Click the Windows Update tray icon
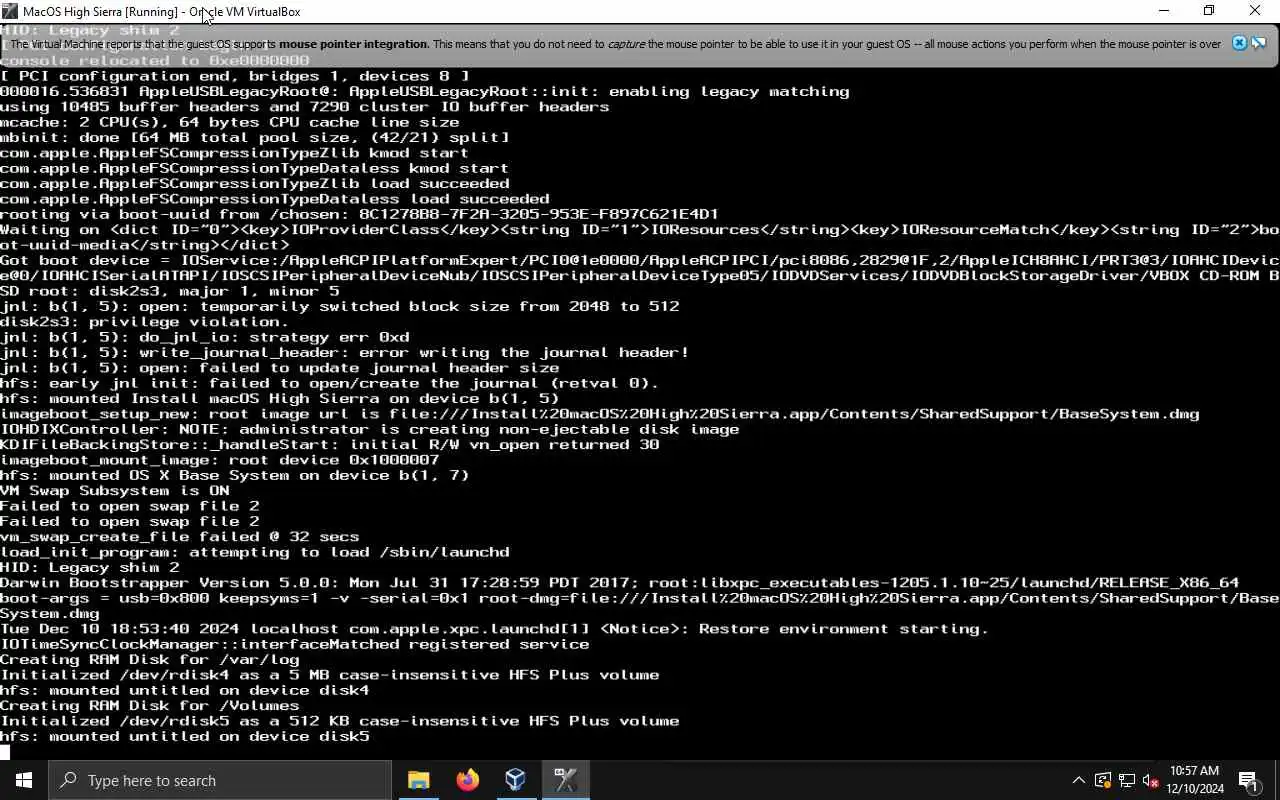The image size is (1280, 800). coord(1103,780)
